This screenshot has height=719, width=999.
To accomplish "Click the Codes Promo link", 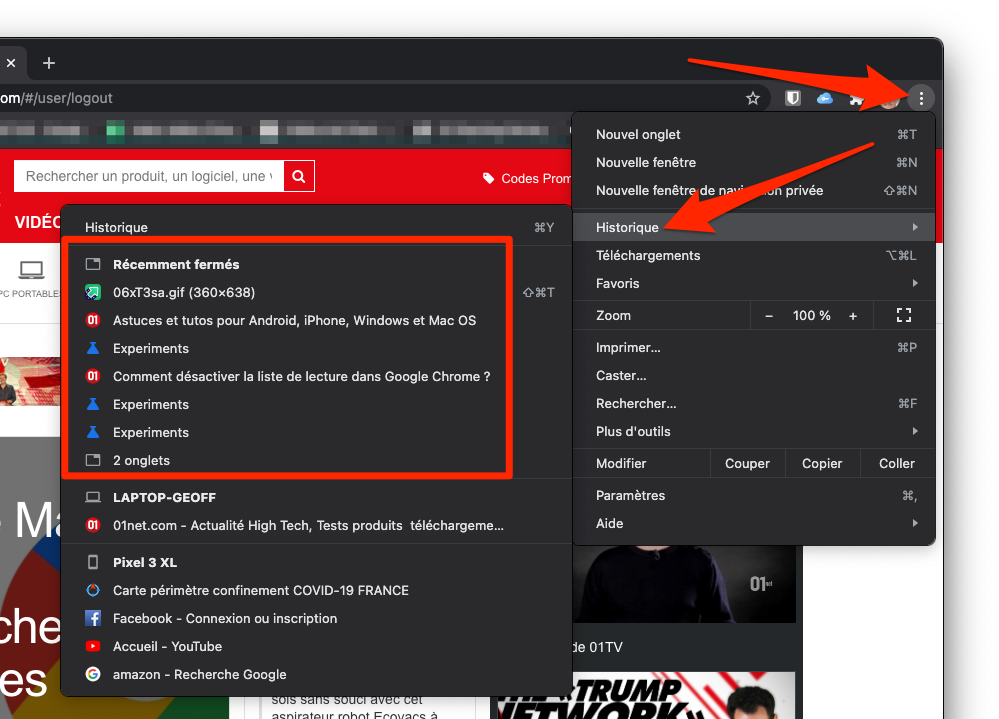I will [535, 178].
